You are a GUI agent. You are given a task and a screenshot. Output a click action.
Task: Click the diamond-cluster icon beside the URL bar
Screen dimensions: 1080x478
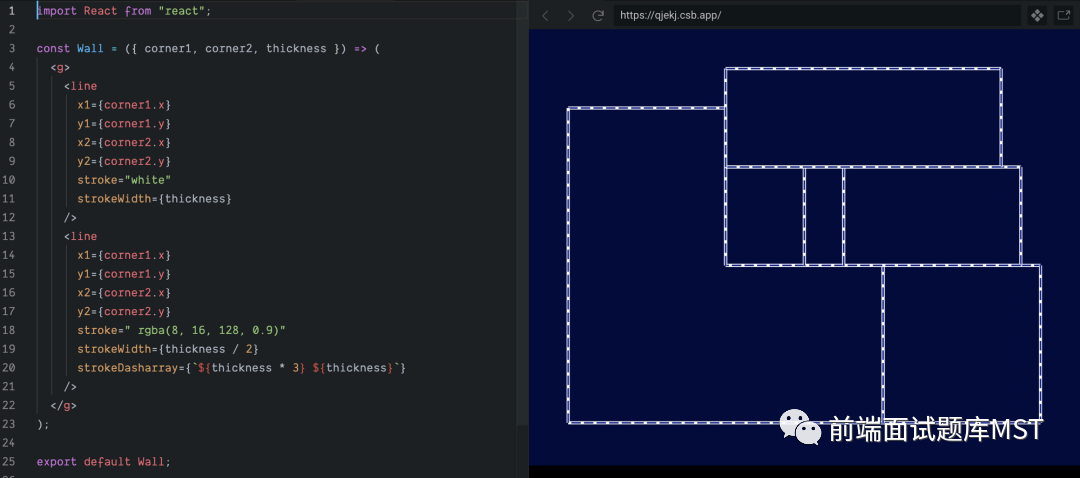(x=1037, y=15)
